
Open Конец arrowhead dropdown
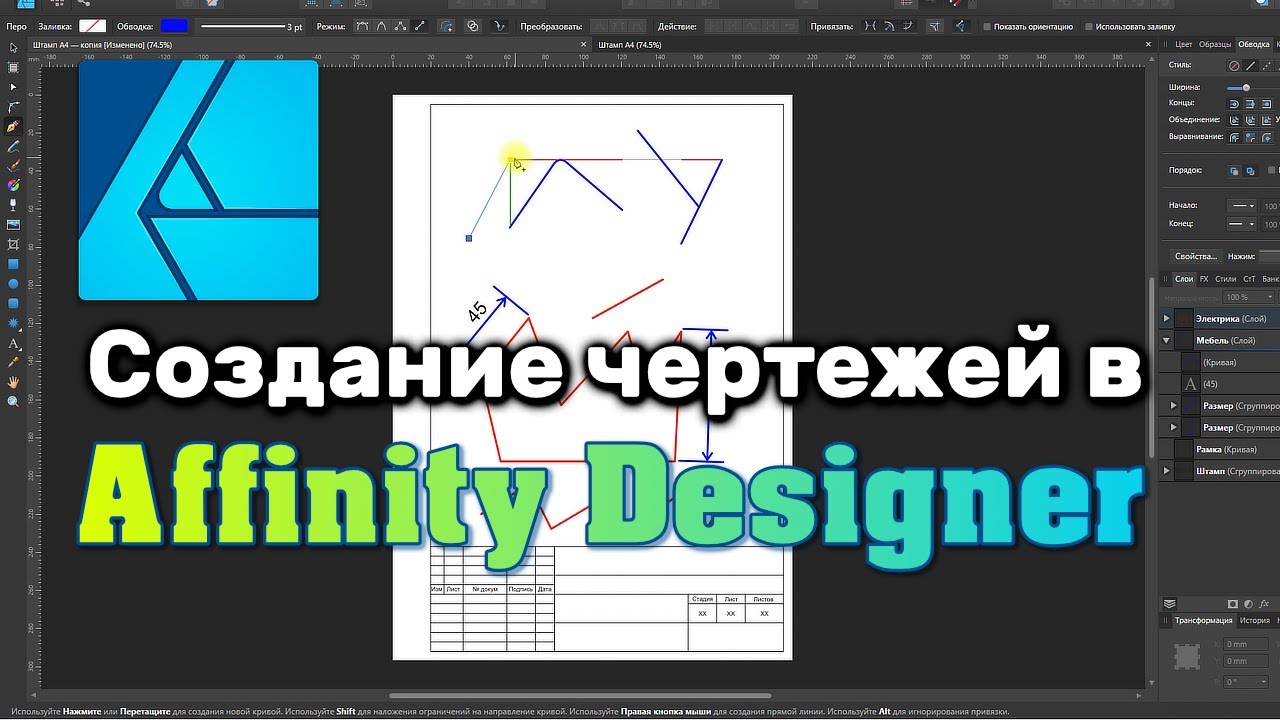pyautogui.click(x=1243, y=224)
